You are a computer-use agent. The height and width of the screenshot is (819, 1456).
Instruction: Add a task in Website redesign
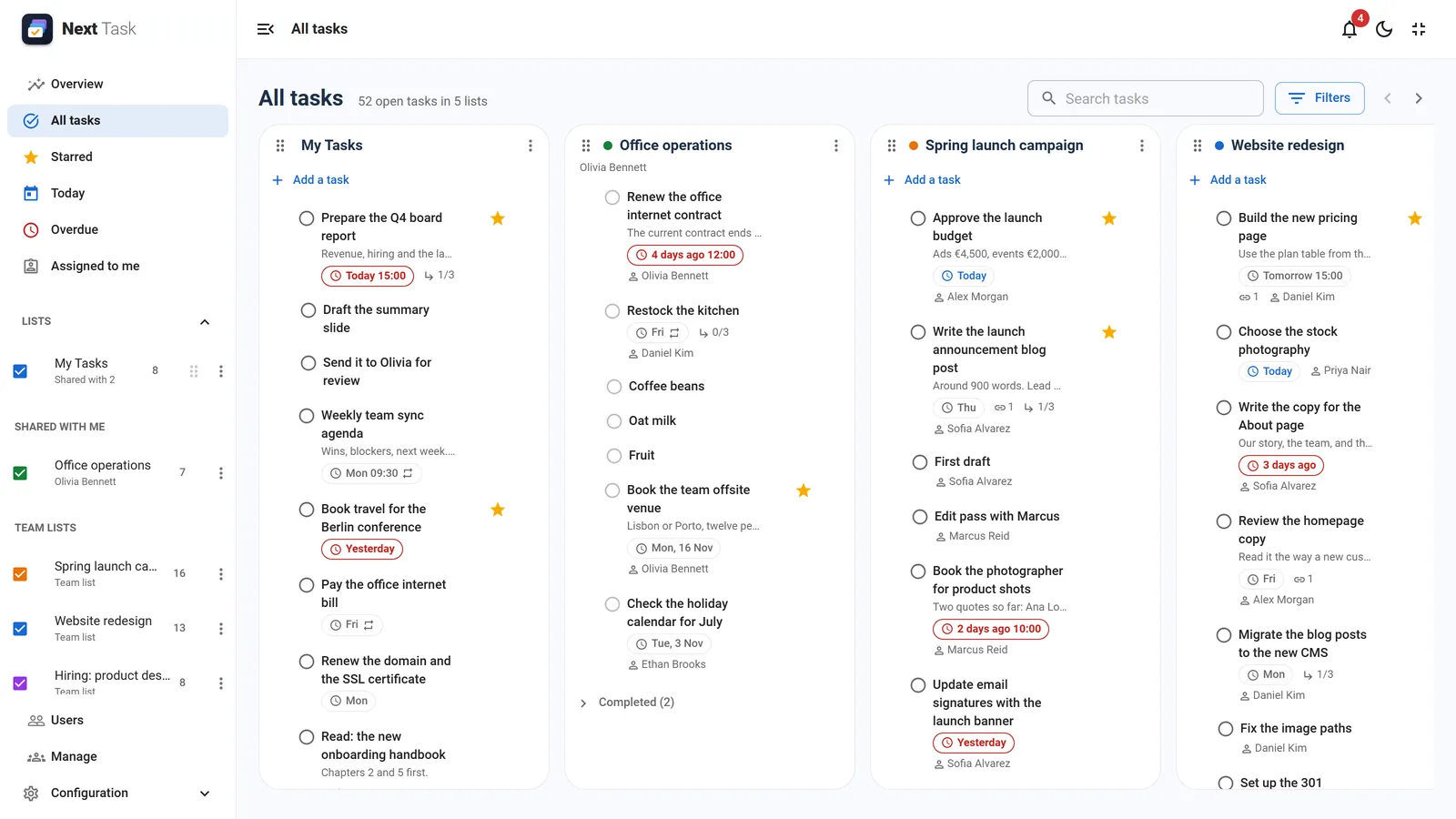pyautogui.click(x=1228, y=180)
